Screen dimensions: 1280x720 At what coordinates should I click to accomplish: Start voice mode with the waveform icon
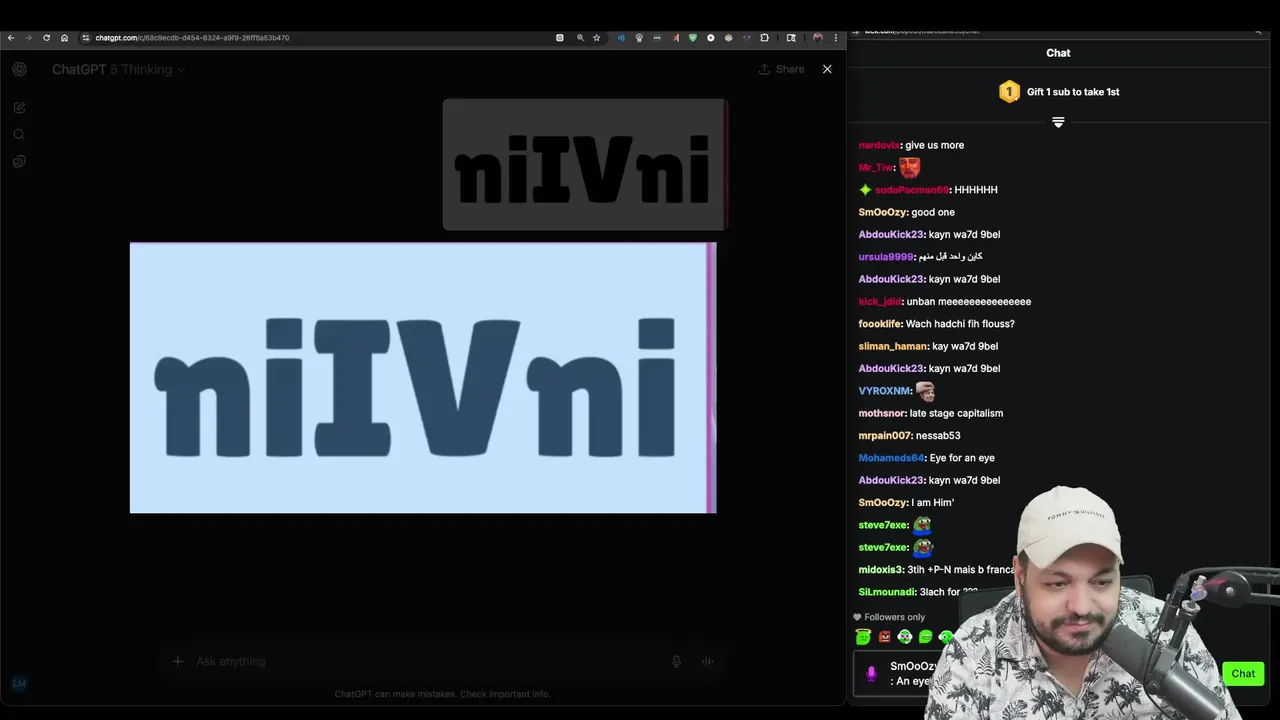(x=707, y=661)
